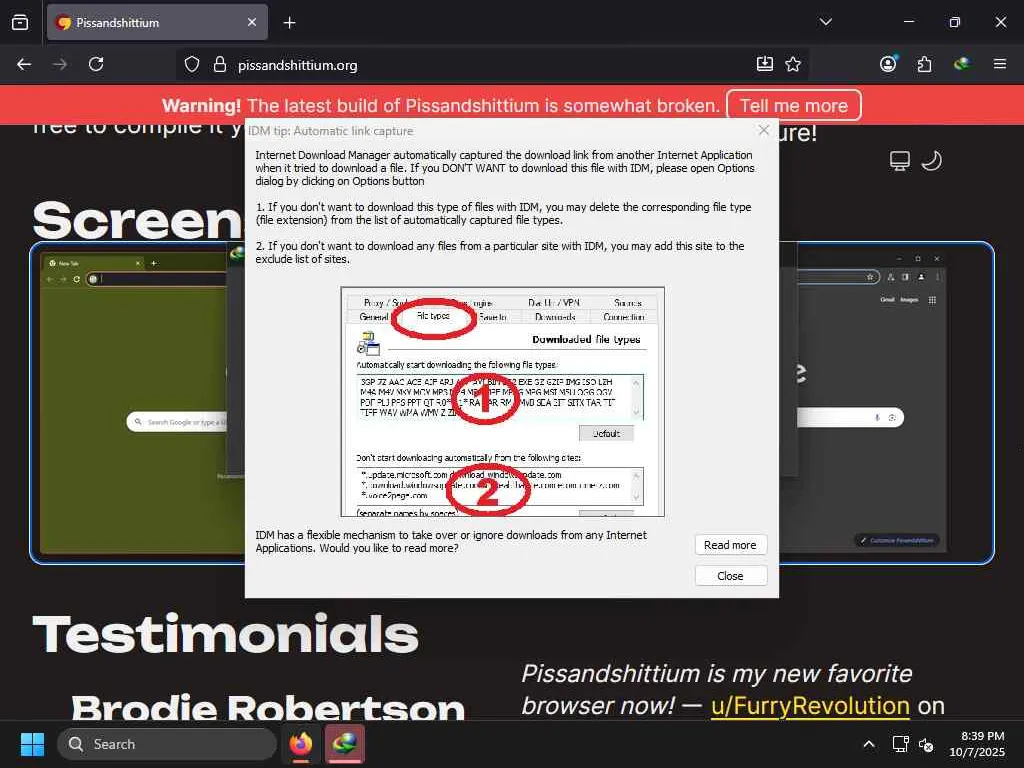Click Read more in IDM dialog

[x=730, y=545]
